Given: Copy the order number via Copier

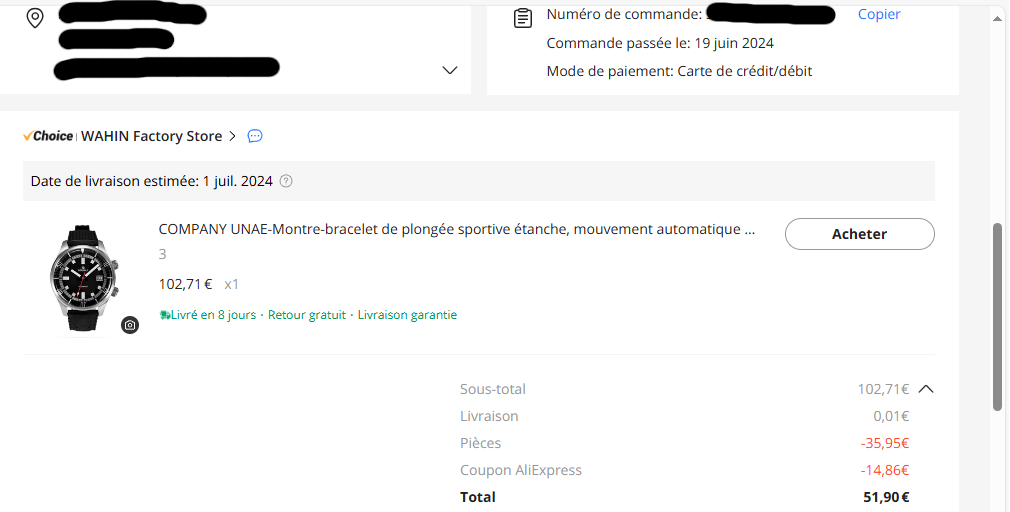Looking at the screenshot, I should pyautogui.click(x=879, y=14).
